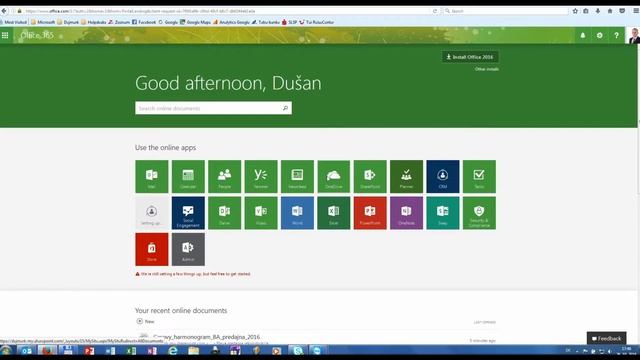Click Install Office 2016 button
This screenshot has width=640, height=360.
470,57
